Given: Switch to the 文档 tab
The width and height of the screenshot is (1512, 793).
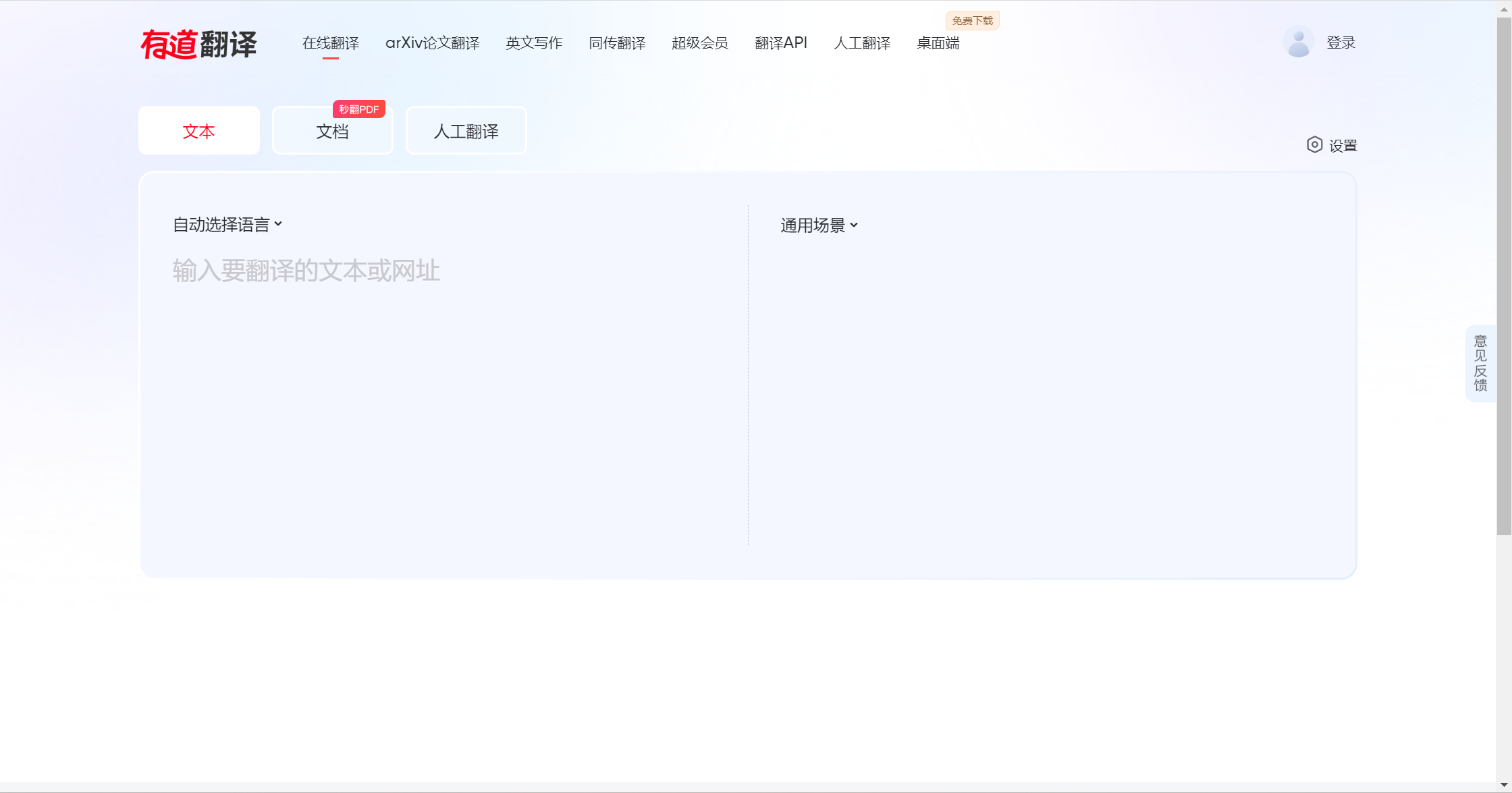Looking at the screenshot, I should (x=332, y=132).
